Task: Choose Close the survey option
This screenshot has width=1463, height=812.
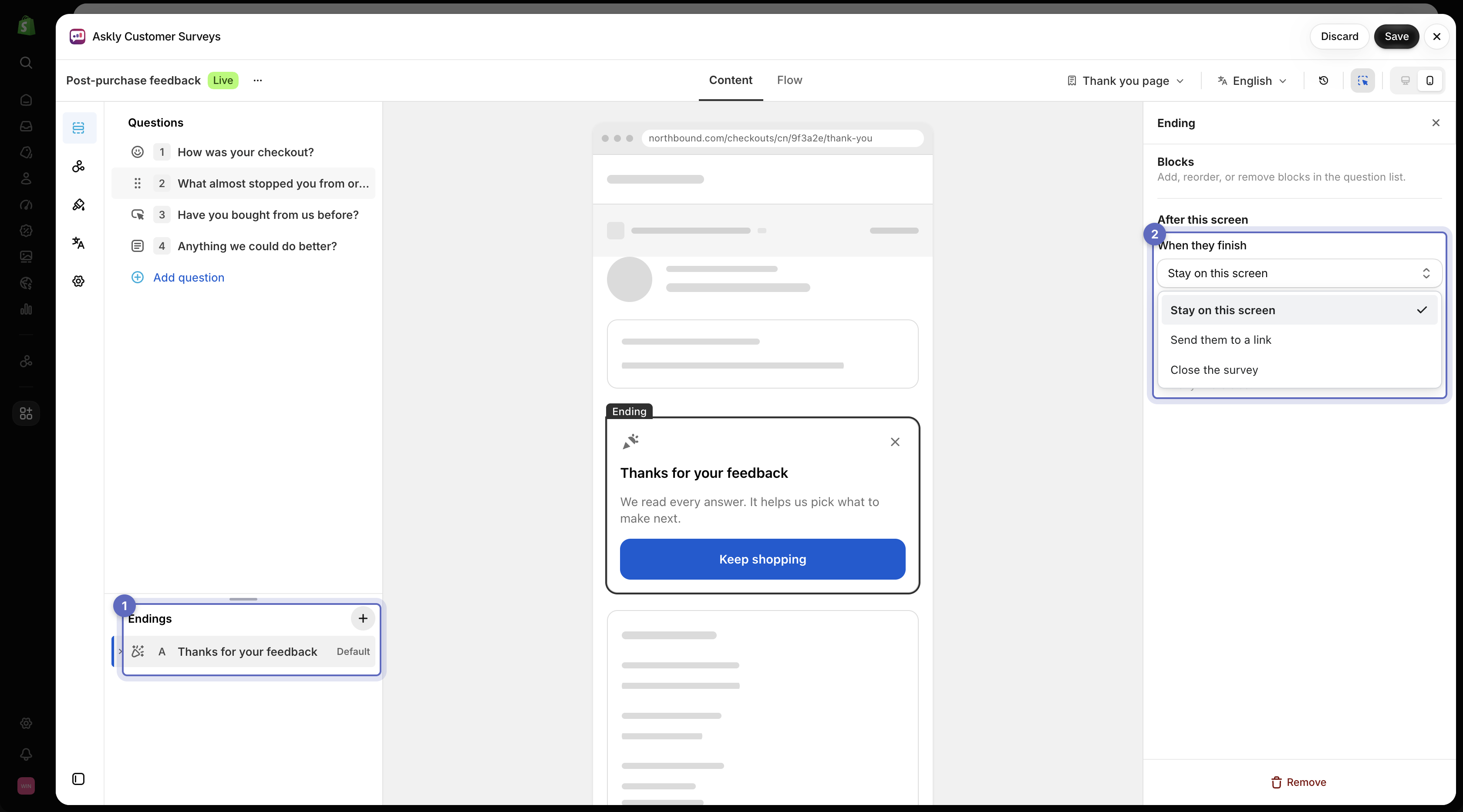Action: [1299, 370]
